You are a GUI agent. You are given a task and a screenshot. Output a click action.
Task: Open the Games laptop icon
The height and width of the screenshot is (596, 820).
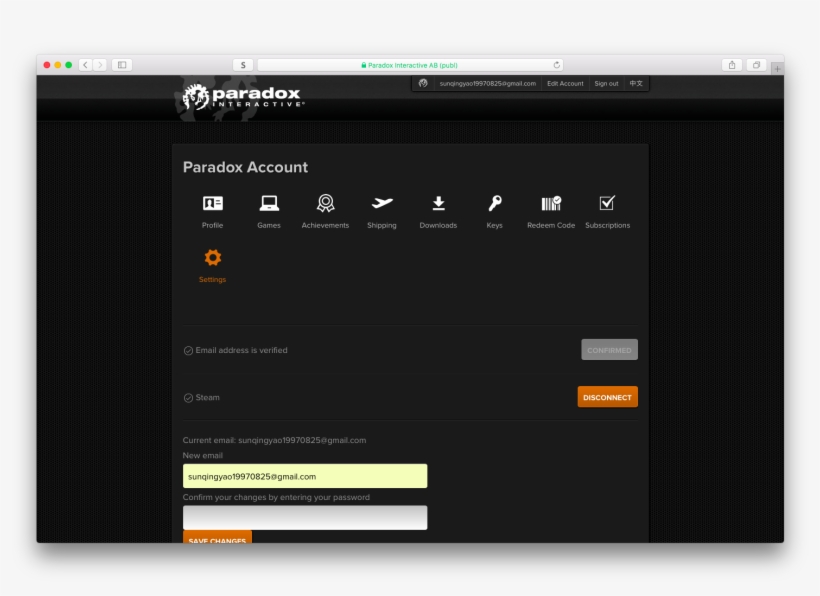(x=269, y=204)
